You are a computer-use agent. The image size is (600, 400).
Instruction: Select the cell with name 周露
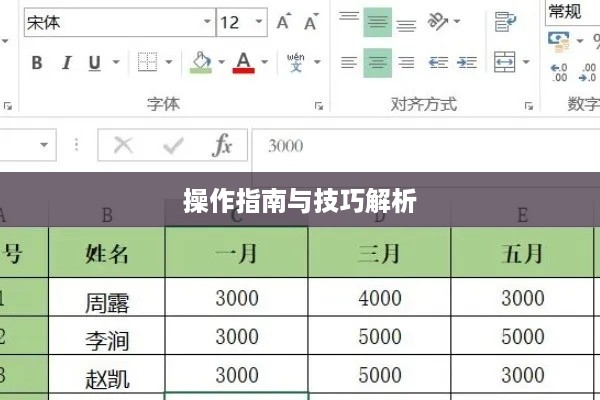(107, 297)
